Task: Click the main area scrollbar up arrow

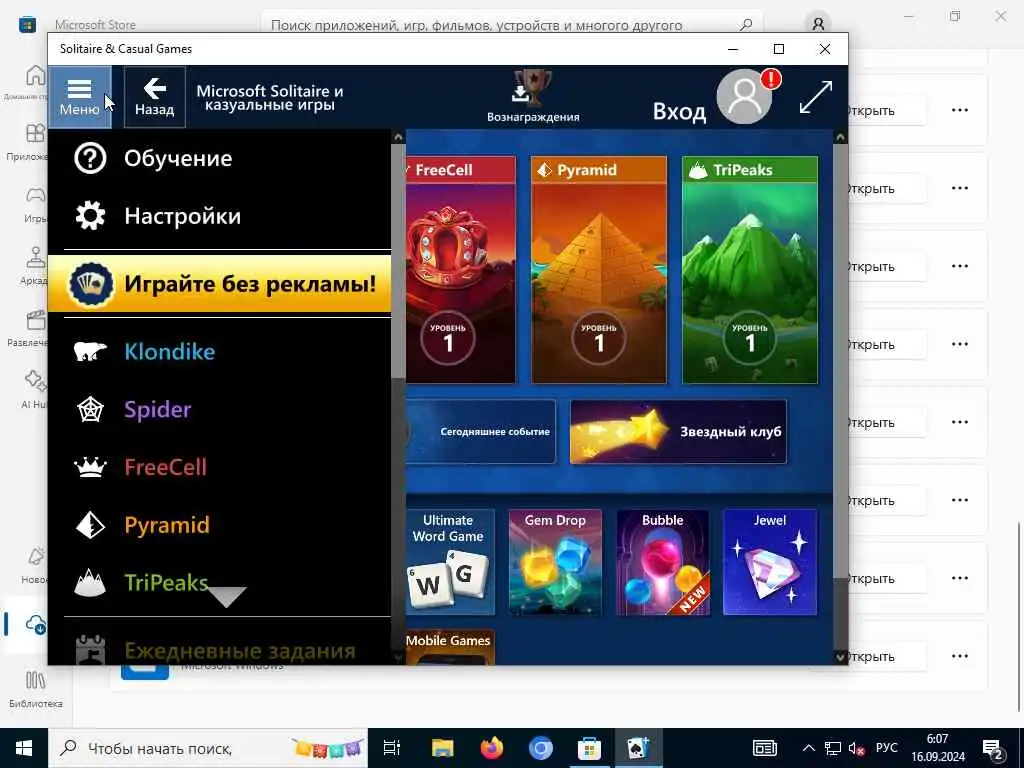Action: (x=840, y=137)
